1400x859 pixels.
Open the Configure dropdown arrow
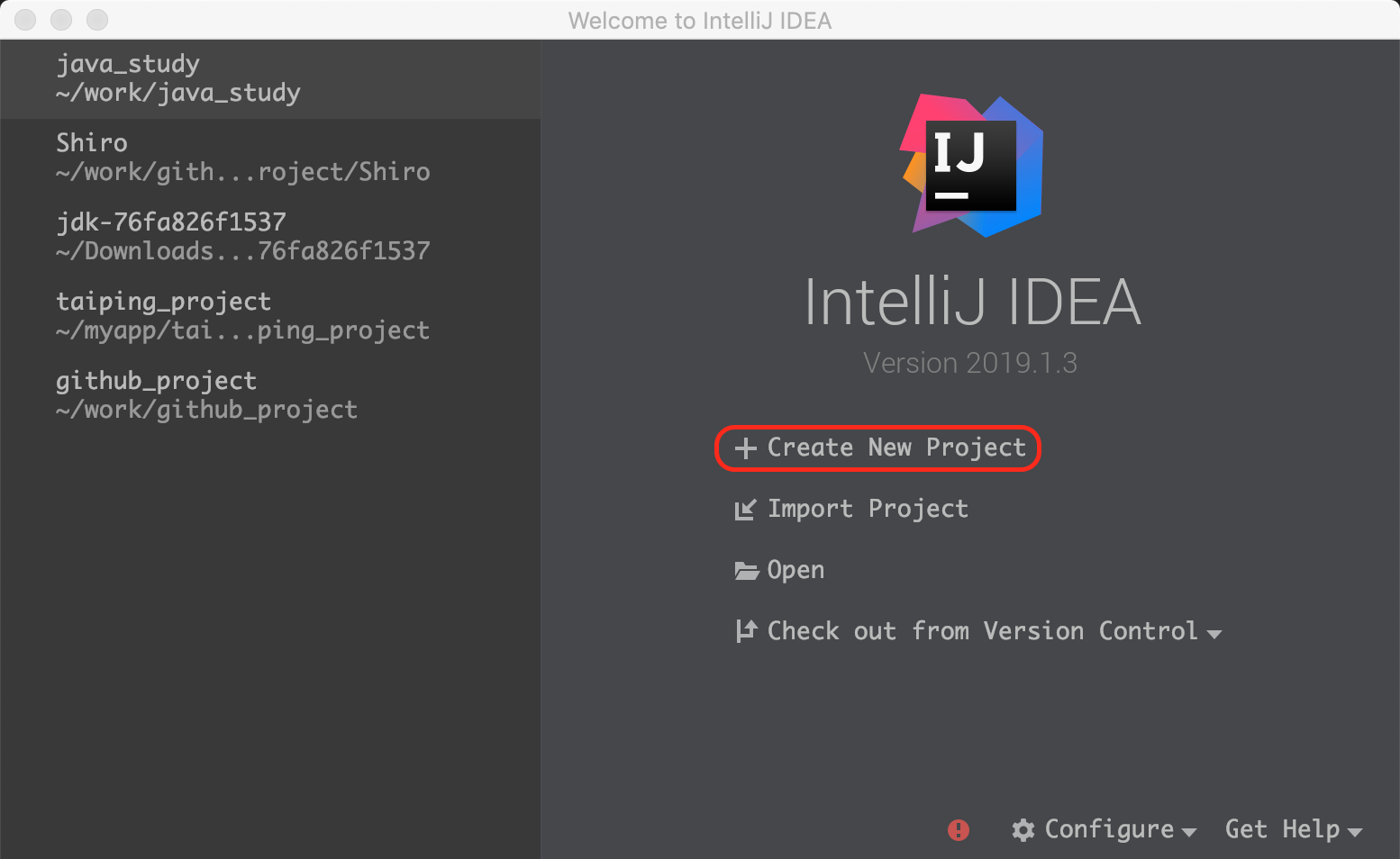tap(1188, 832)
